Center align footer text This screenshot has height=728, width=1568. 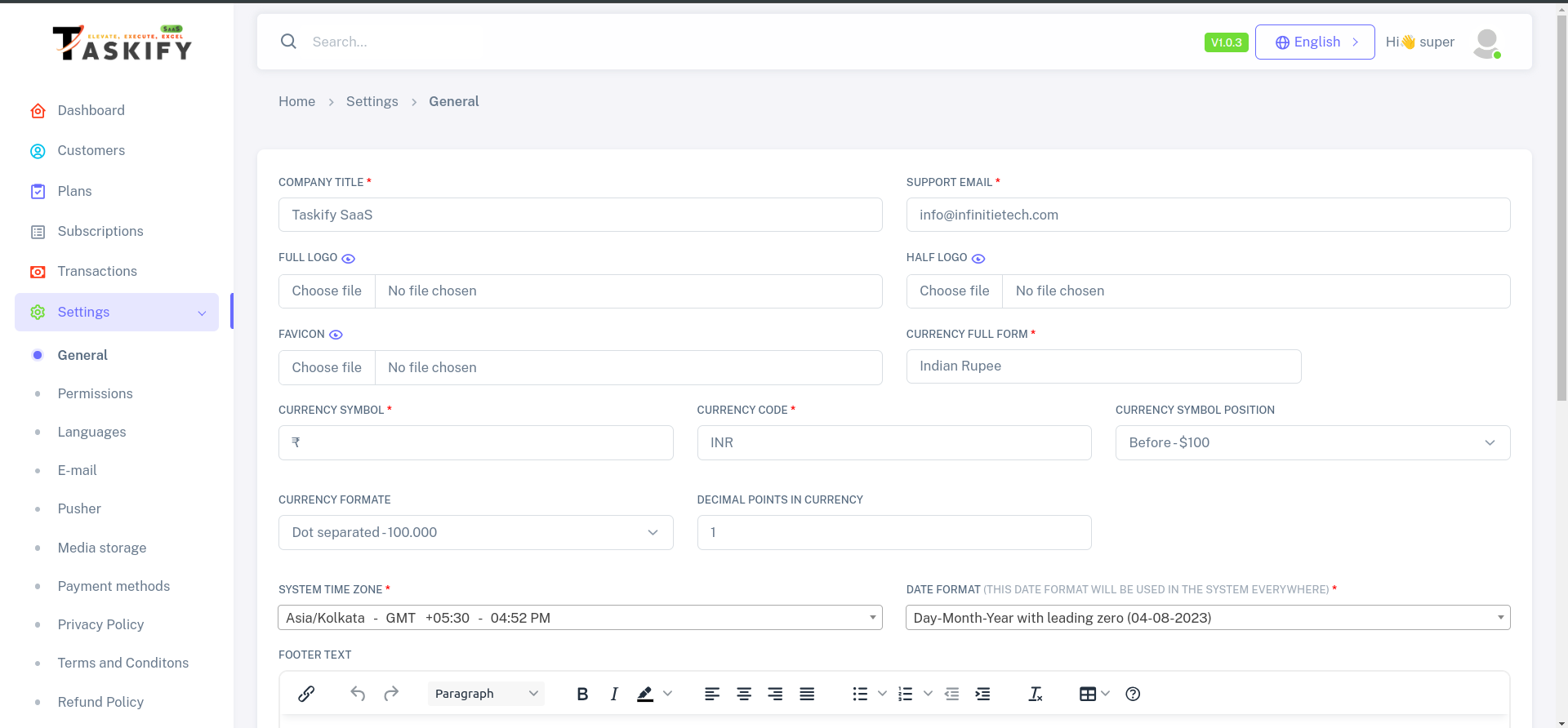(744, 694)
